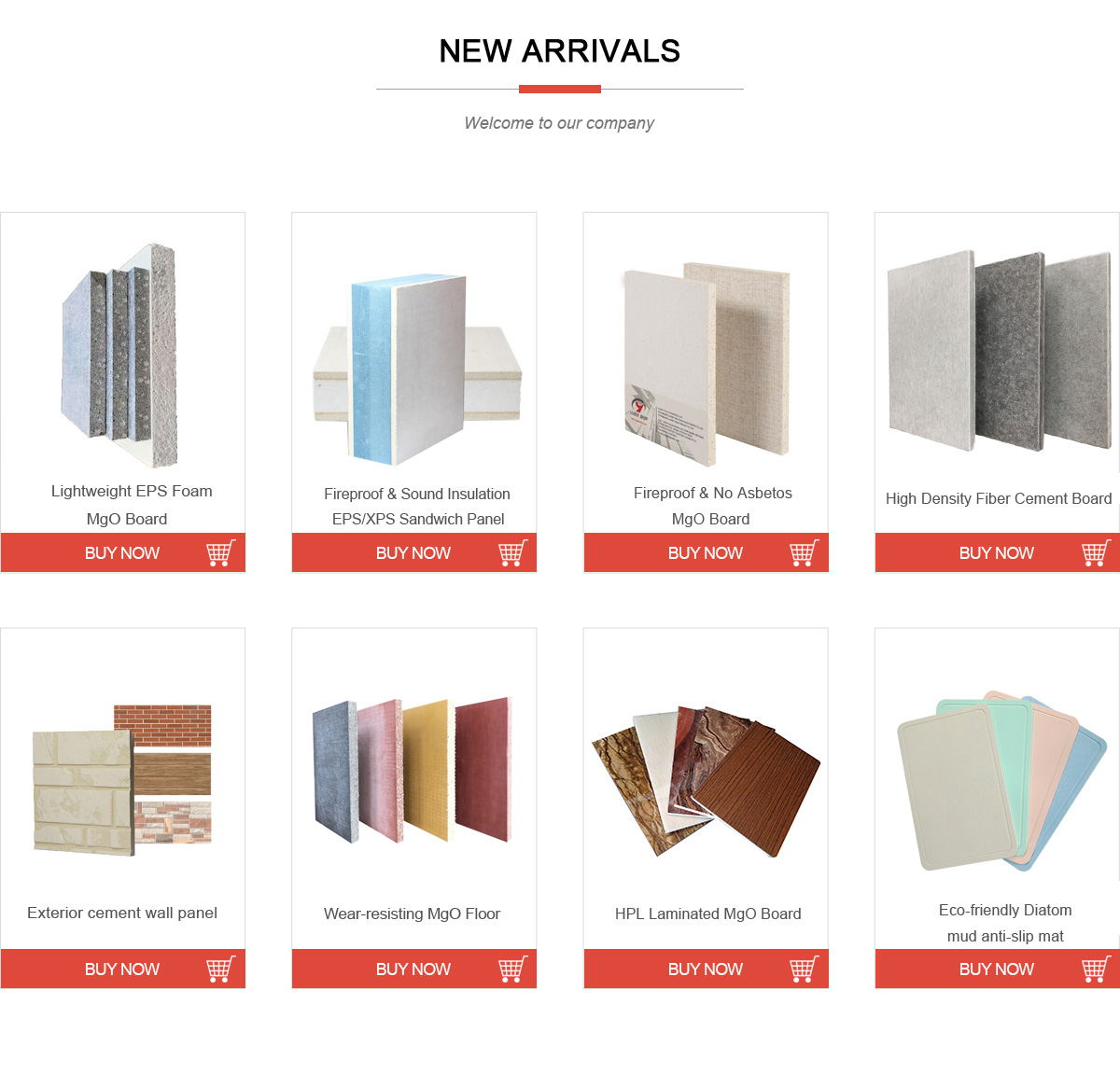The height and width of the screenshot is (1074, 1120).
Task: Click cart icon under Exterior cement wall panel
Action: [221, 969]
